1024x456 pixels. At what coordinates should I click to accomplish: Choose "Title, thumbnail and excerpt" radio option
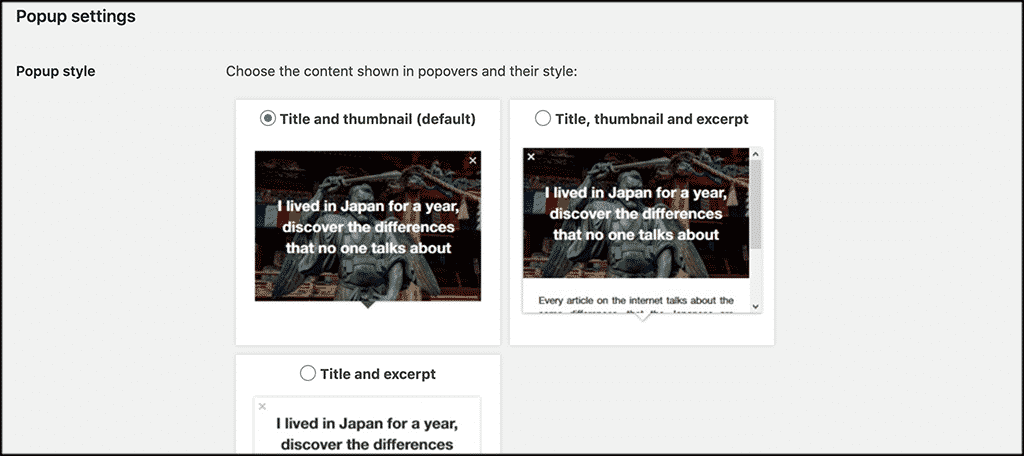pyautogui.click(x=543, y=118)
